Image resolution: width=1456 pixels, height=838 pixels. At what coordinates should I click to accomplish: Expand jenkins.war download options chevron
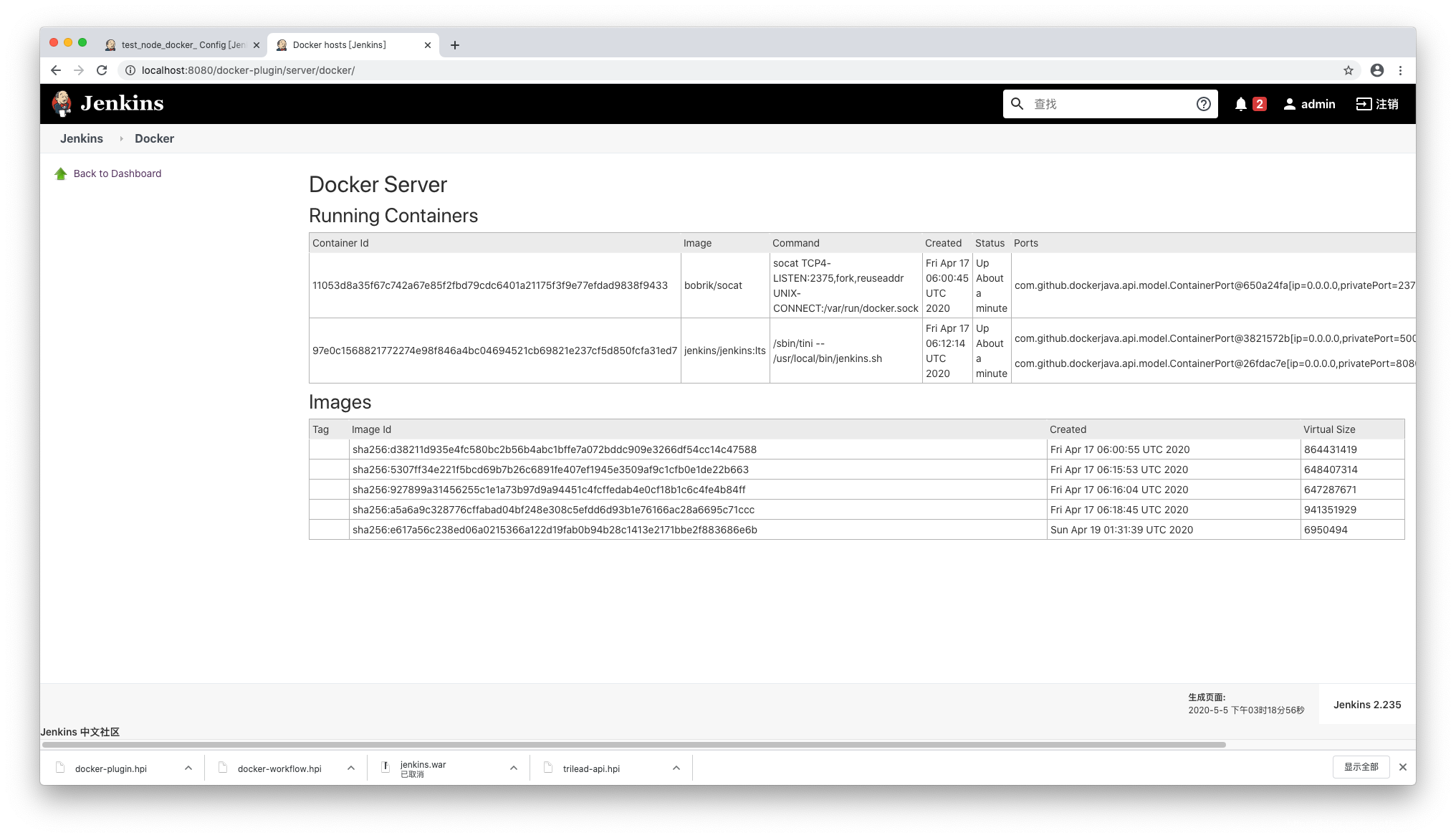pos(513,768)
